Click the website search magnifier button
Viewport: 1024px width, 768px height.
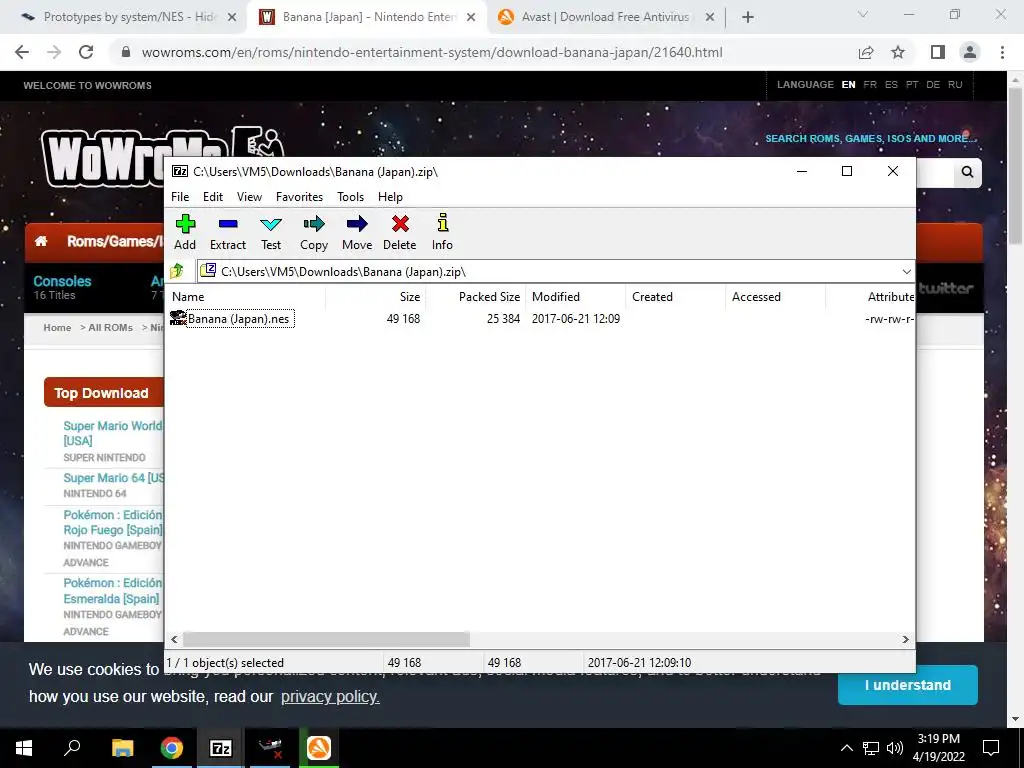tap(967, 172)
